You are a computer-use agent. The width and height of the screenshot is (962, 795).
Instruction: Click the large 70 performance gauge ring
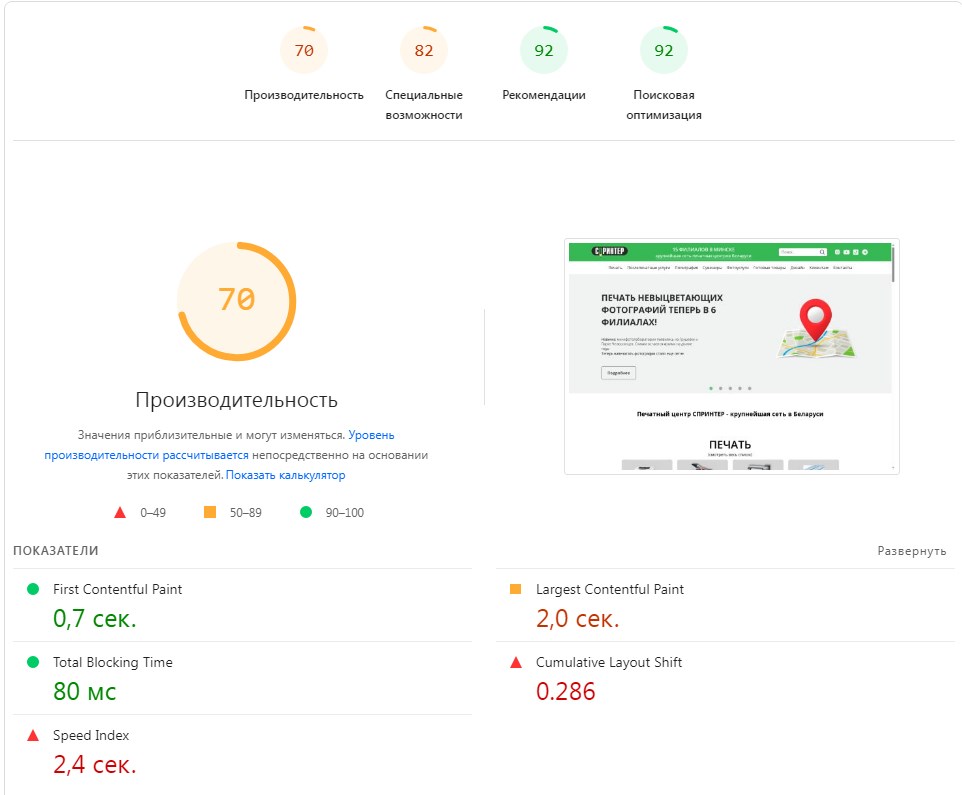point(236,297)
